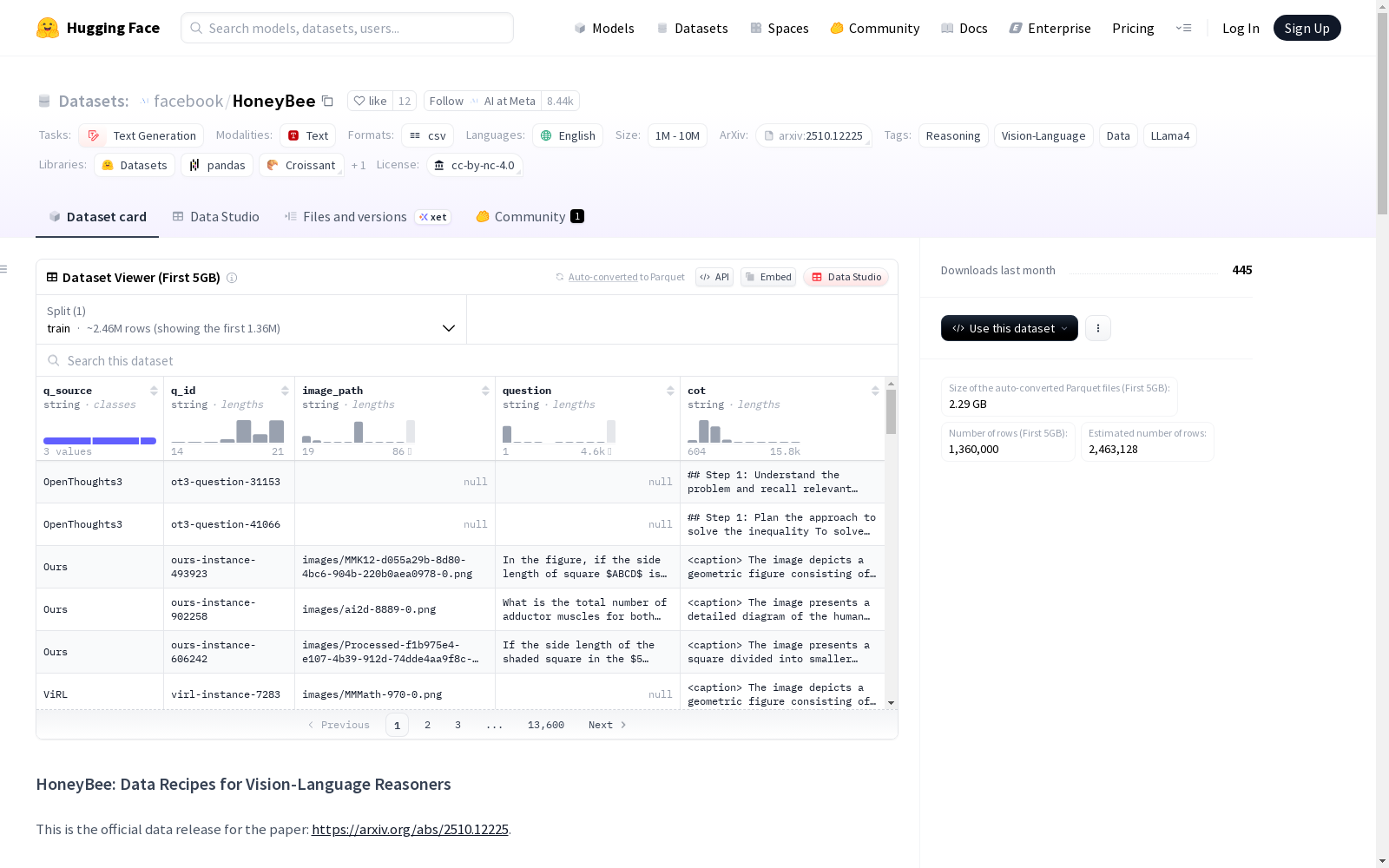Click the API button in viewer
The width and height of the screenshot is (1389, 868).
coord(714,277)
